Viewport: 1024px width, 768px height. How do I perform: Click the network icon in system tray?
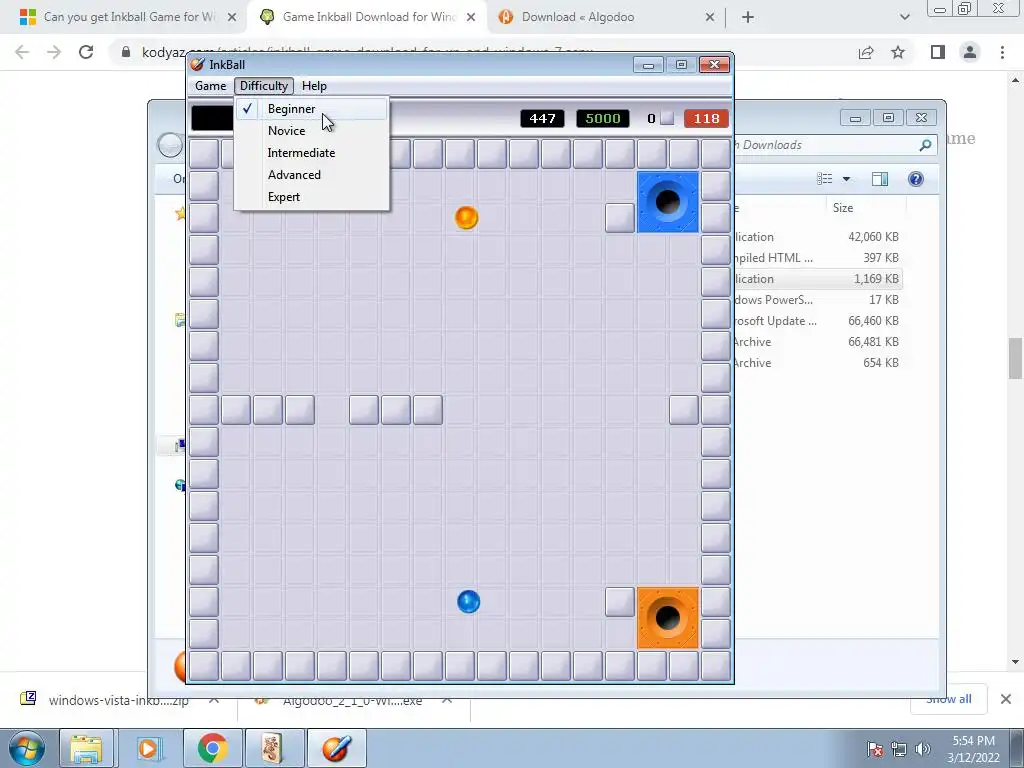(899, 749)
